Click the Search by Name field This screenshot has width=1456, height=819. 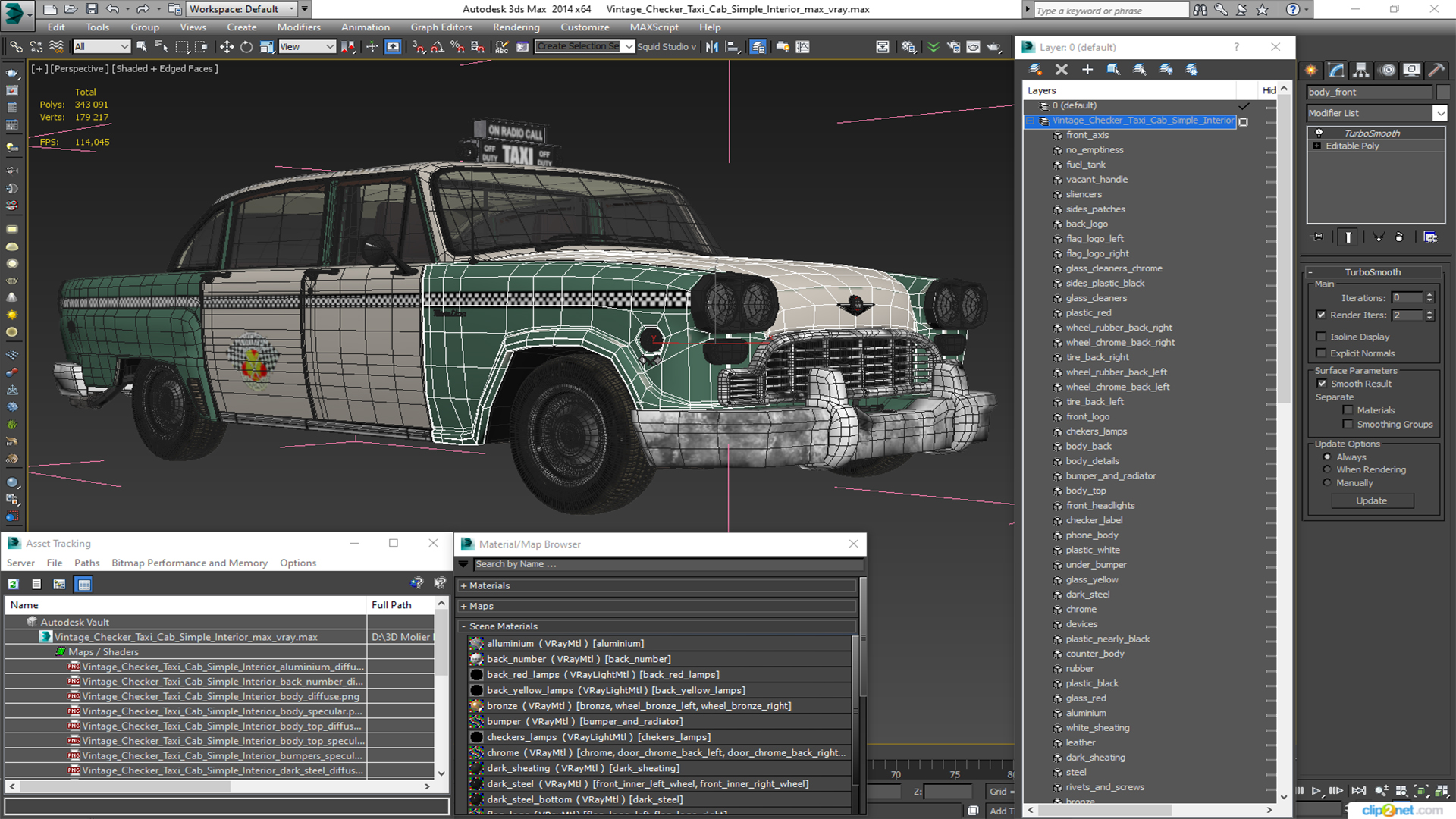667,564
